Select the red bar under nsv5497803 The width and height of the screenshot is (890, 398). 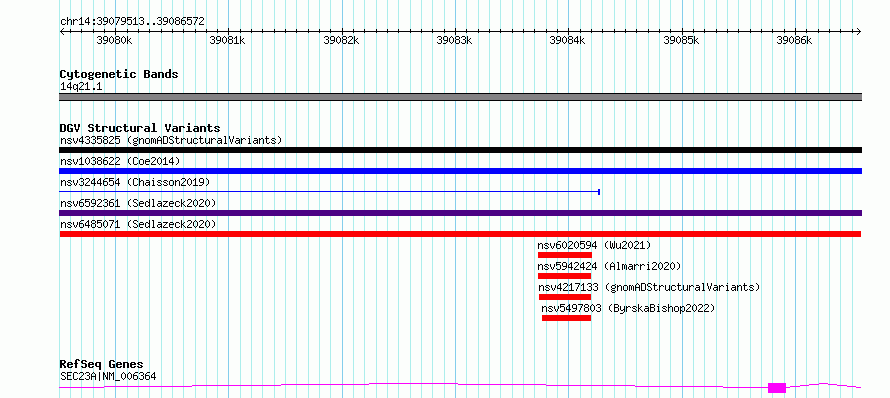566,318
